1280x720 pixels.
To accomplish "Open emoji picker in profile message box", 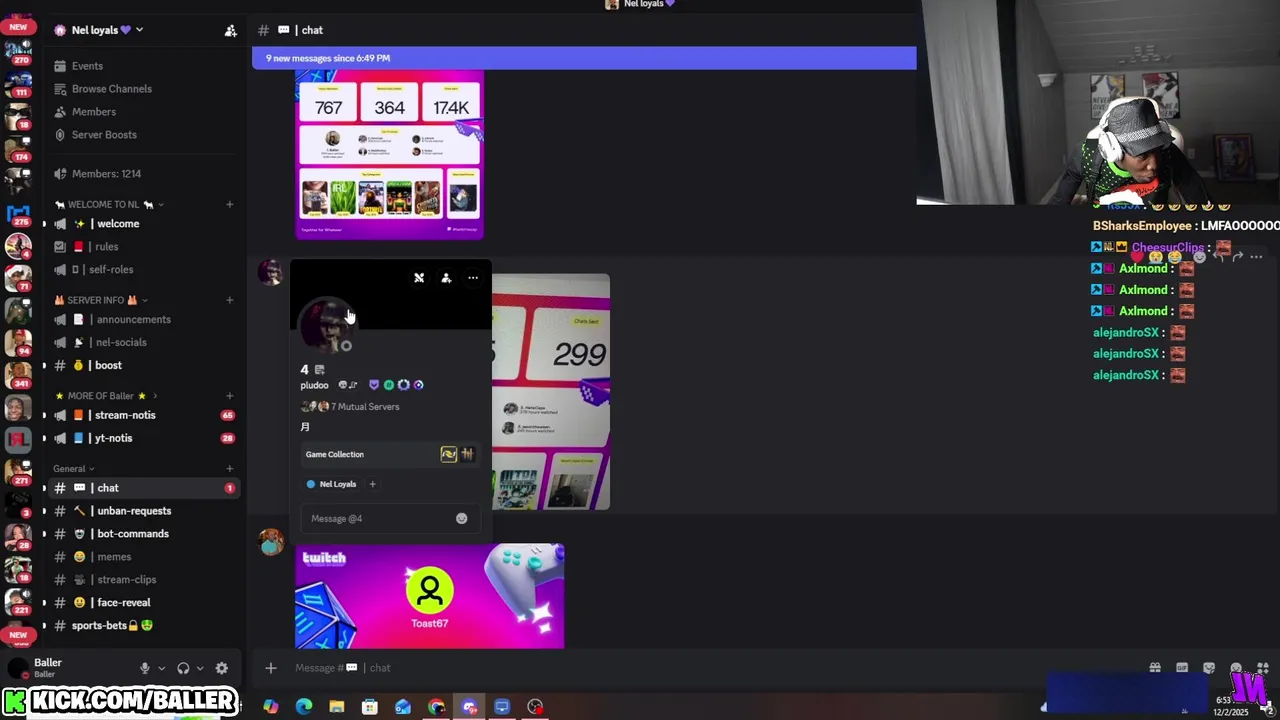I will (461, 519).
